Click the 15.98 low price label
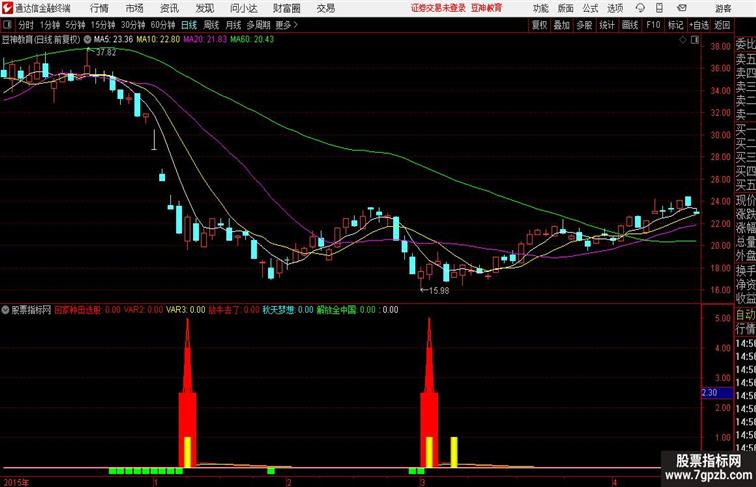 coord(439,291)
